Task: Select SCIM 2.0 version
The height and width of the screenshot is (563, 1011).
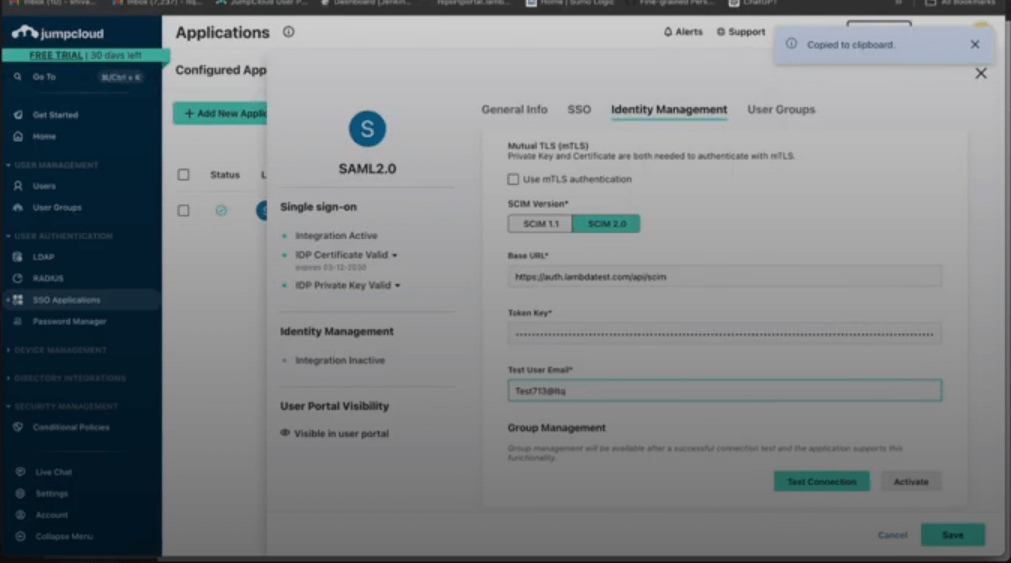Action: pos(606,224)
